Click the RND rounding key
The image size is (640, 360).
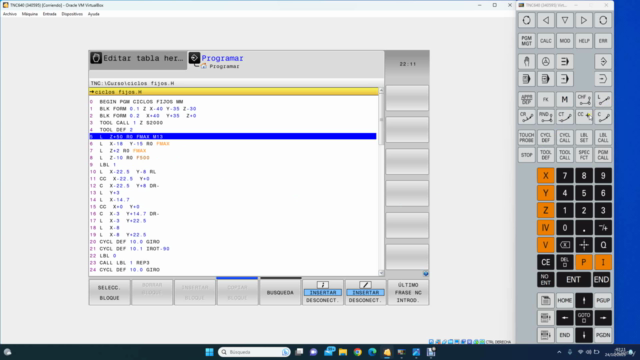(x=546, y=117)
